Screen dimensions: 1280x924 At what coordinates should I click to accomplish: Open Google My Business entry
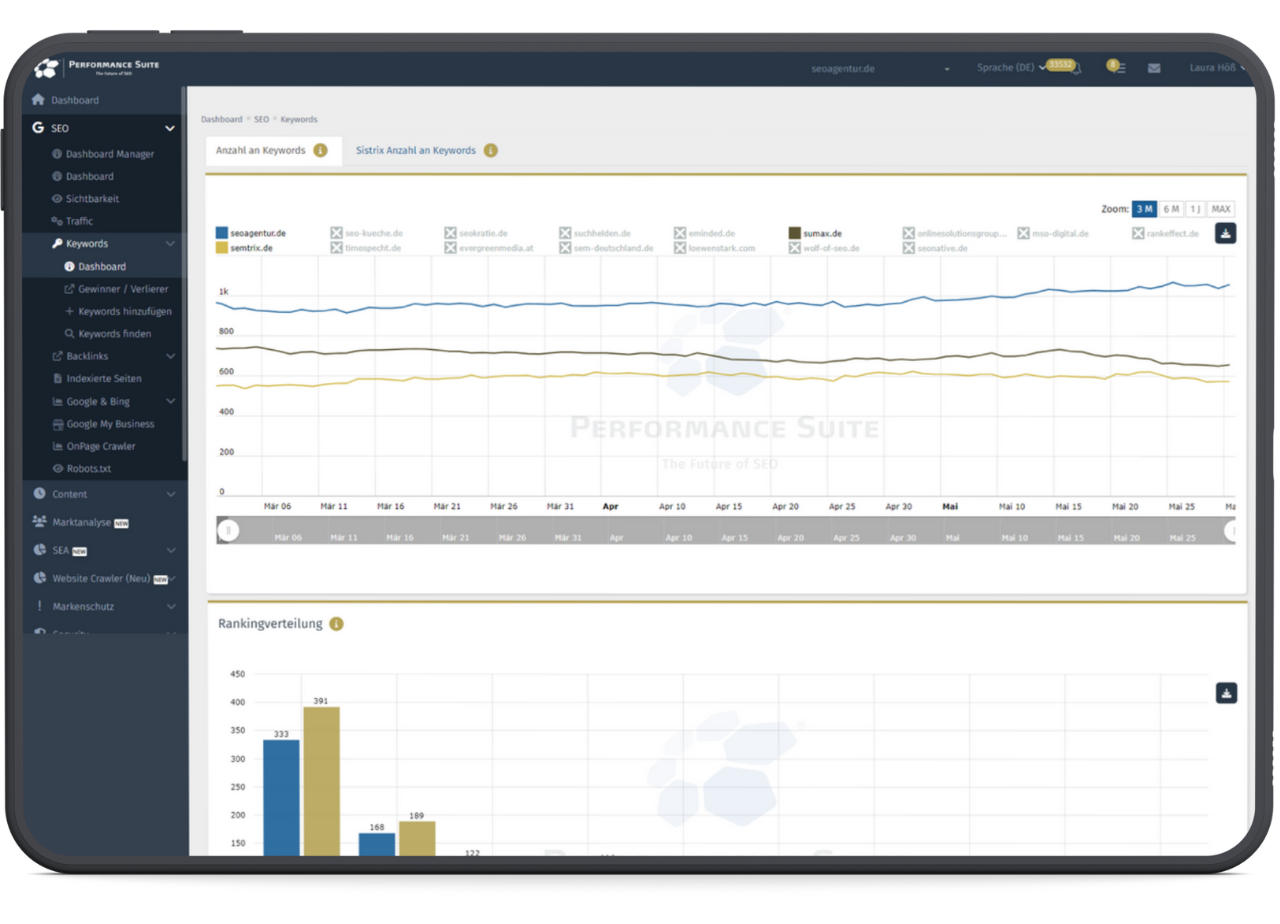pos(103,424)
